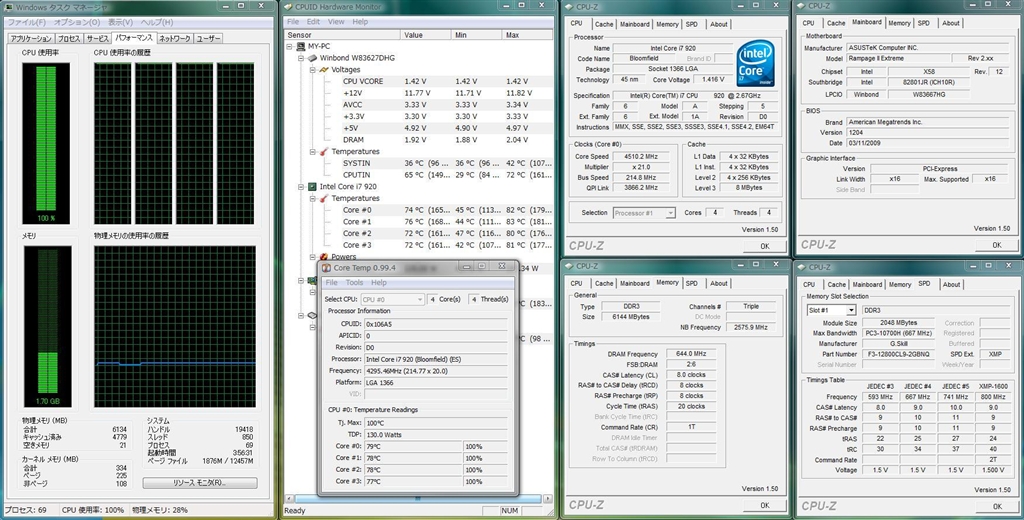Click the リソース モニタ(R)... button
The width and height of the screenshot is (1024, 520).
click(x=200, y=483)
